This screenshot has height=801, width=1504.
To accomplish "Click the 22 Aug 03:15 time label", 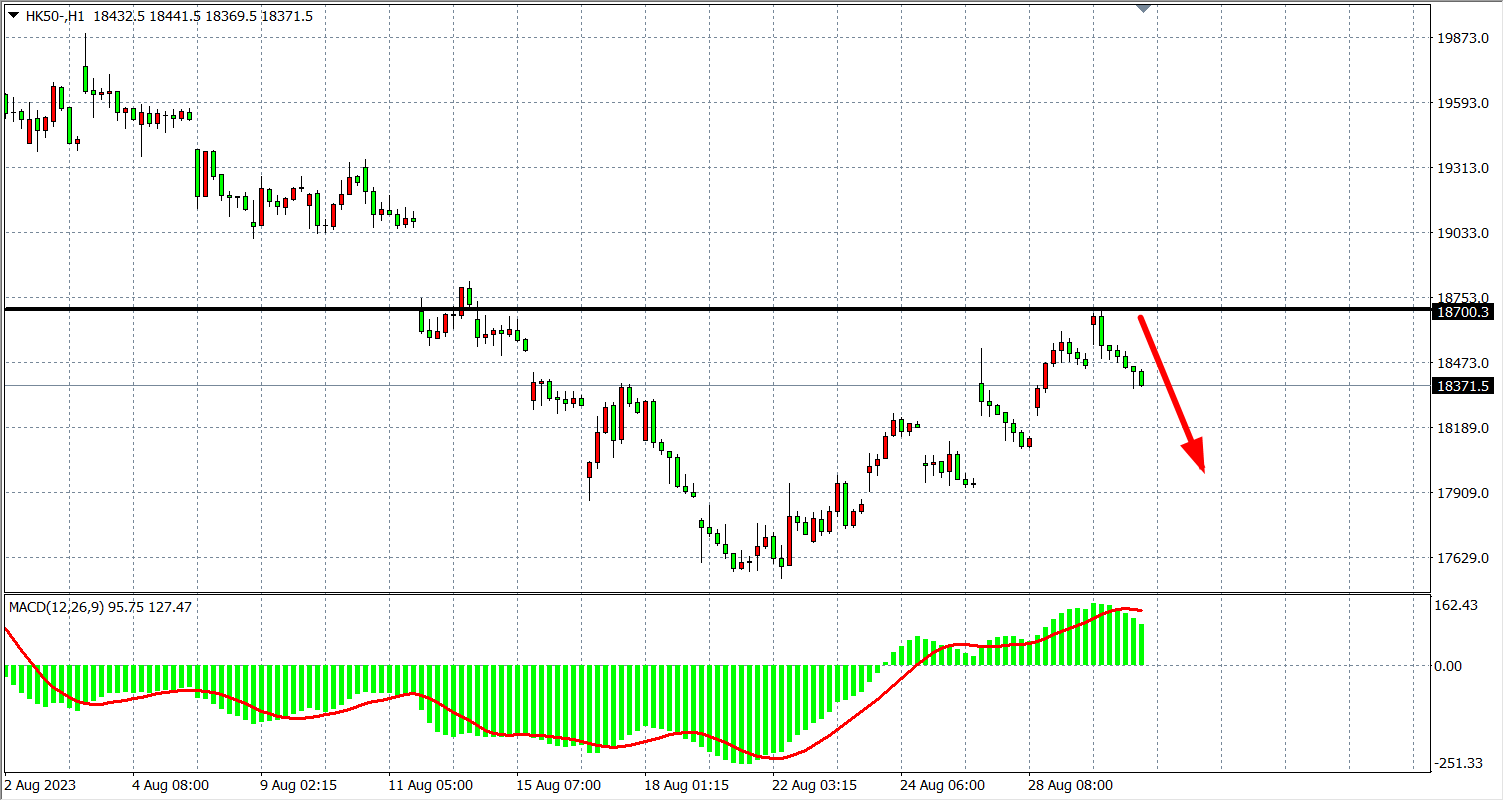I will click(x=815, y=786).
